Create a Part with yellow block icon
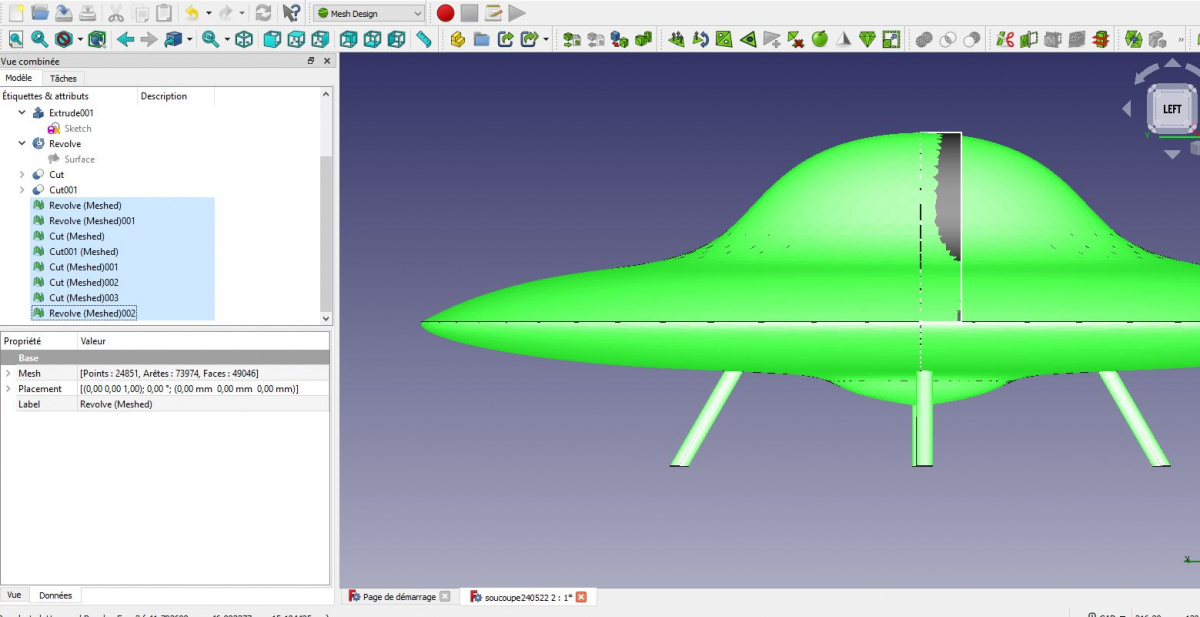1200x617 pixels. tap(458, 39)
